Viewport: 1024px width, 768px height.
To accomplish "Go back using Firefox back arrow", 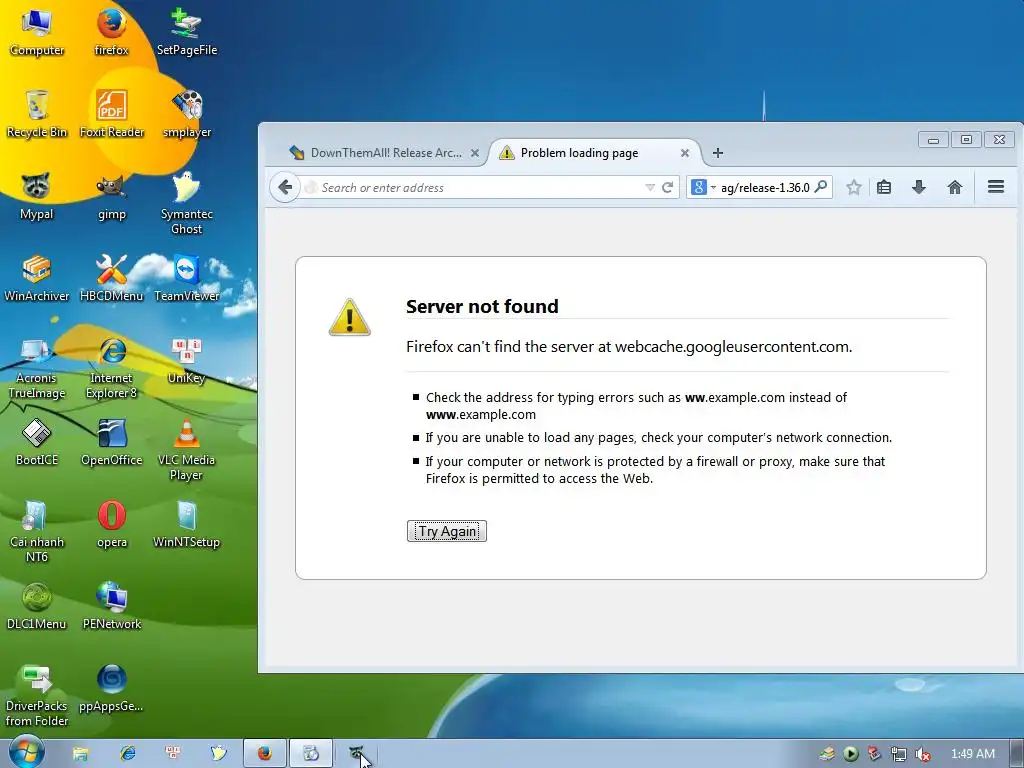I will (285, 187).
